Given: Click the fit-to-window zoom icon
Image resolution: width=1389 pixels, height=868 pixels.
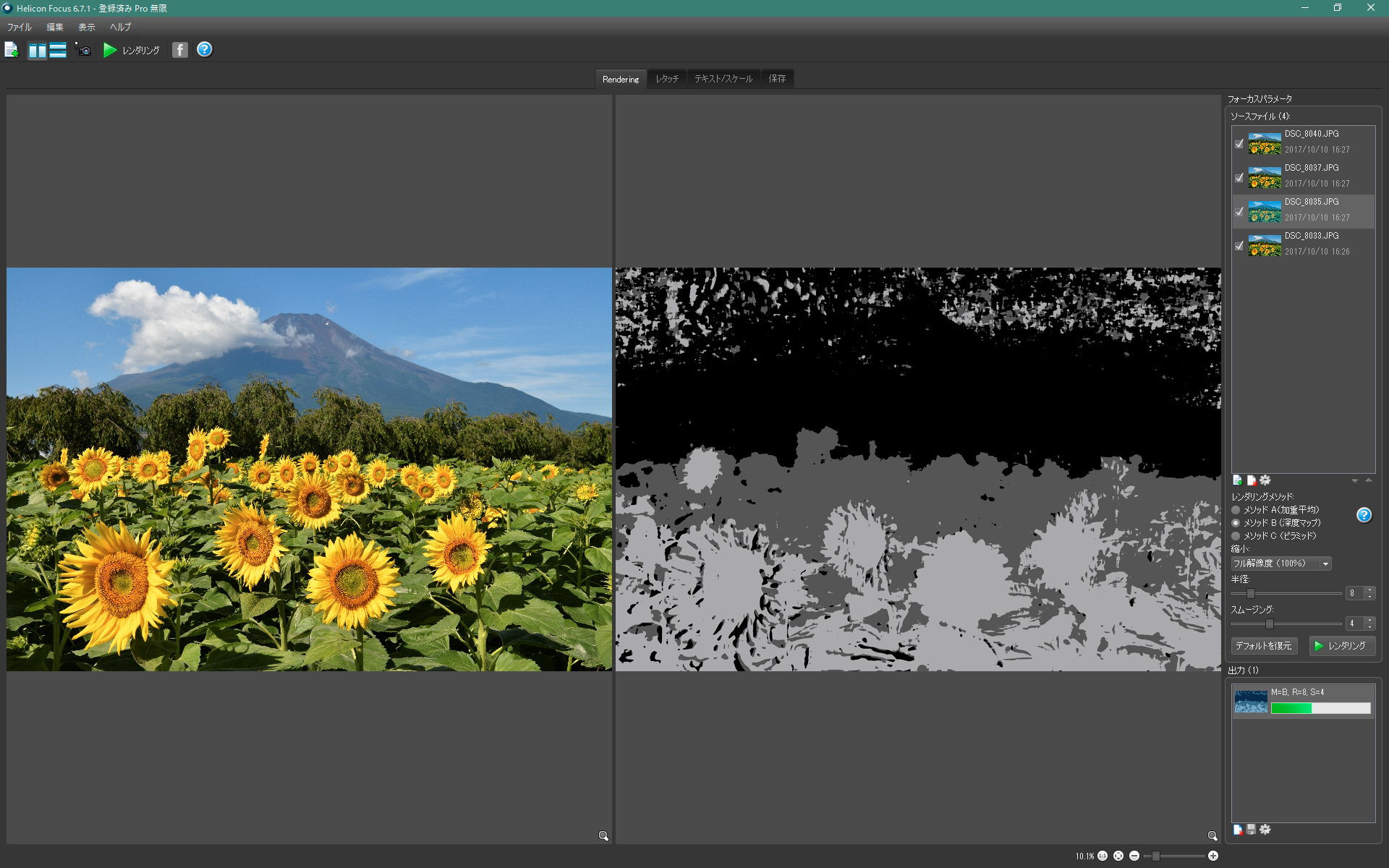Looking at the screenshot, I should point(1118,856).
